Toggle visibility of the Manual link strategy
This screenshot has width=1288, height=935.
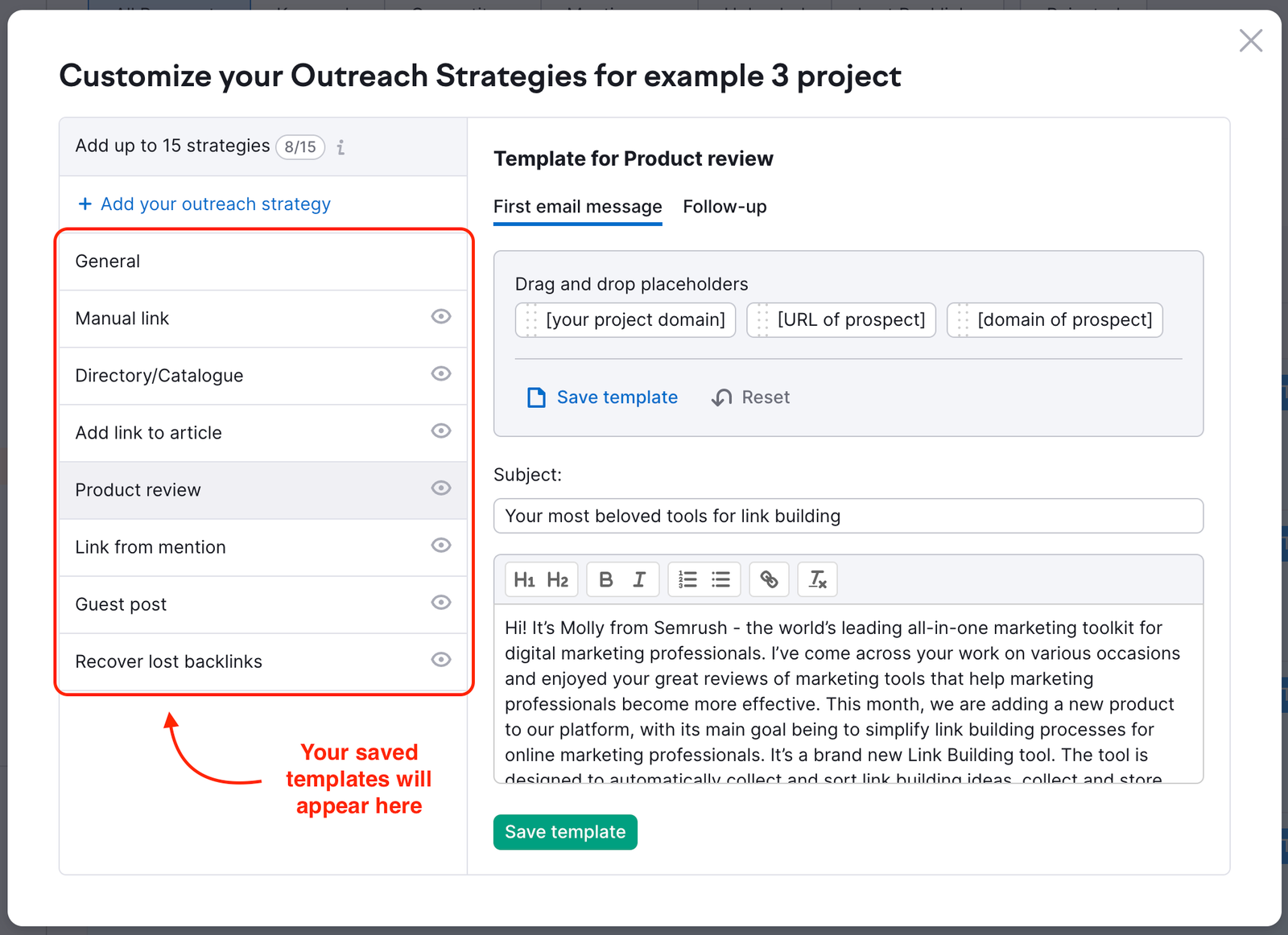pyautogui.click(x=441, y=317)
